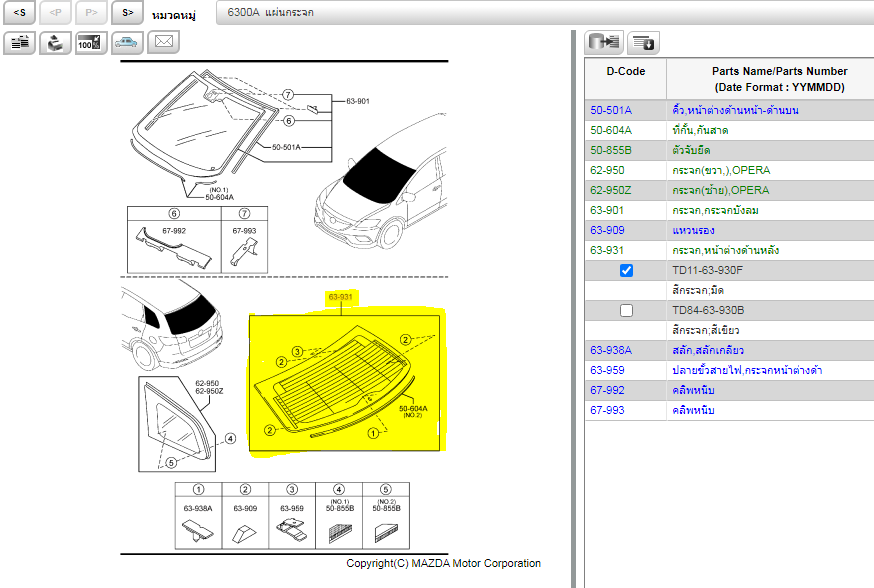Select part number text TD11-63-930F
874x588 pixels.
(707, 270)
